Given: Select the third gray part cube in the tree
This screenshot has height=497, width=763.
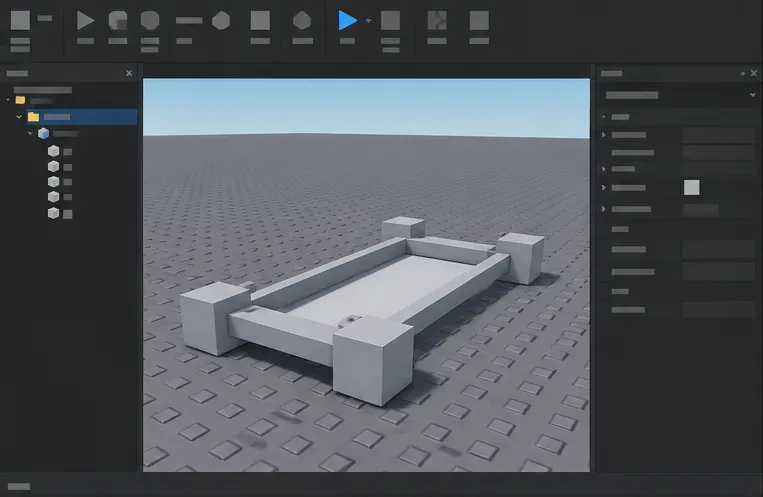Looking at the screenshot, I should coord(54,182).
